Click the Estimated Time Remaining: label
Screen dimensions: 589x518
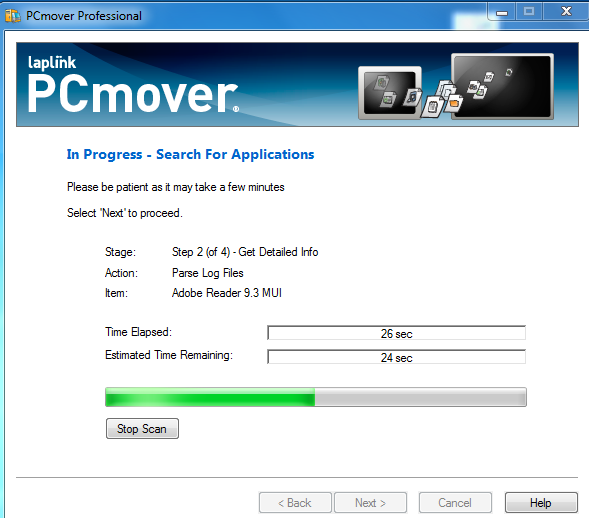(x=169, y=355)
